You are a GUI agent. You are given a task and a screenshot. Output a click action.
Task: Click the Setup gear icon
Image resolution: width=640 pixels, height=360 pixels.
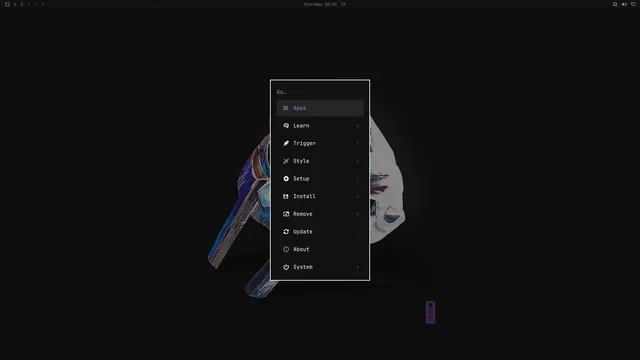point(286,179)
